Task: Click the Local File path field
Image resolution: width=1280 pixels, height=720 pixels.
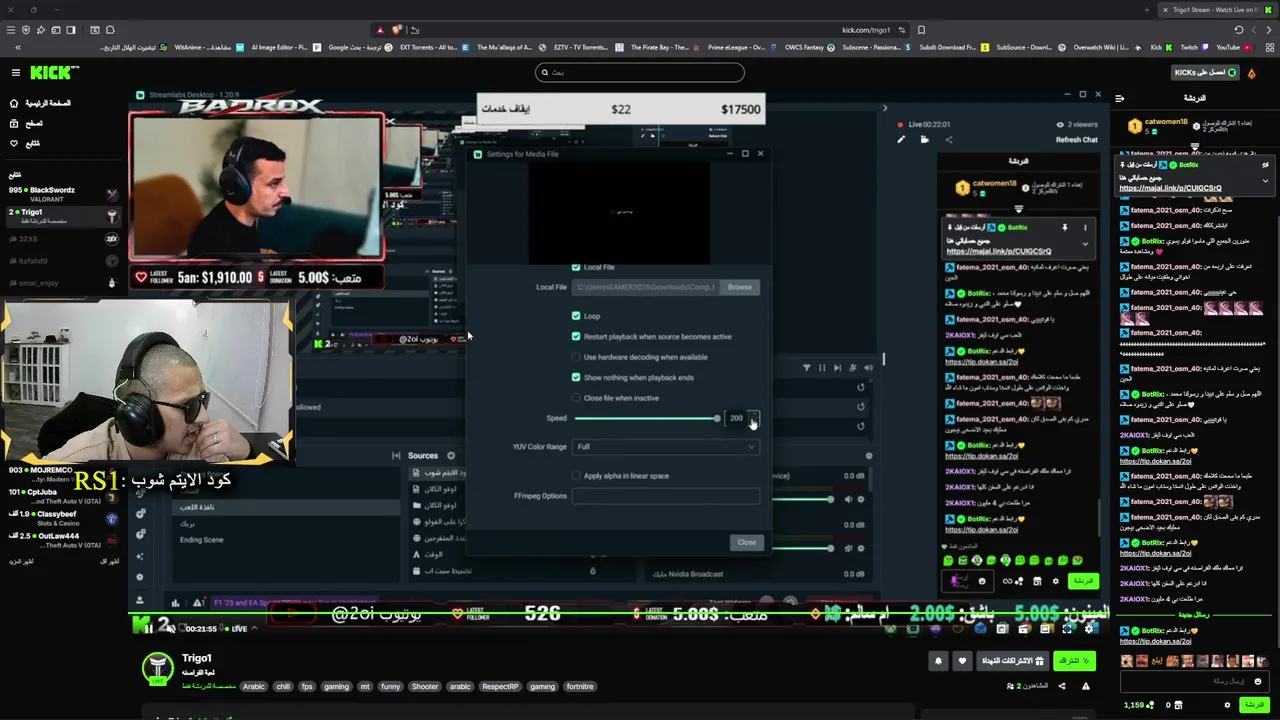Action: click(x=646, y=287)
